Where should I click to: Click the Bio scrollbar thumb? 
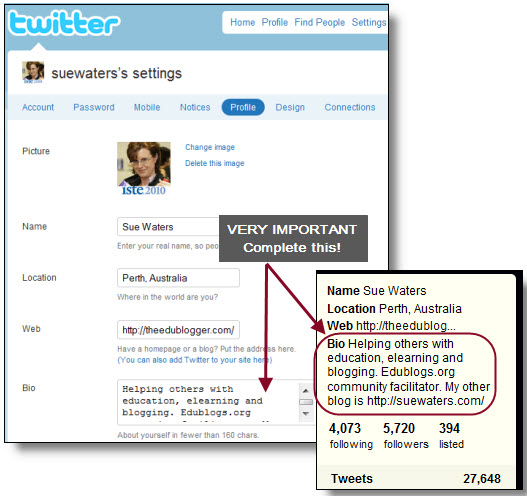coord(306,402)
